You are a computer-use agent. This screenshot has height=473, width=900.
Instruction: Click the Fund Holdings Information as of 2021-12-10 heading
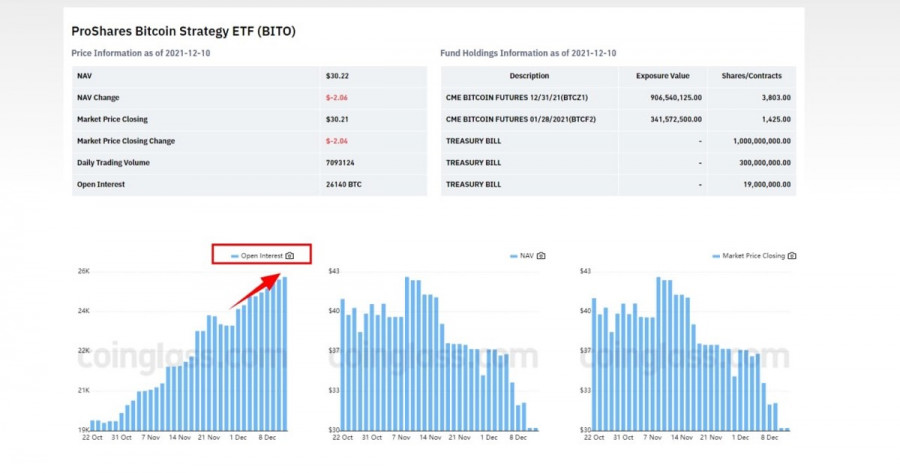528,53
